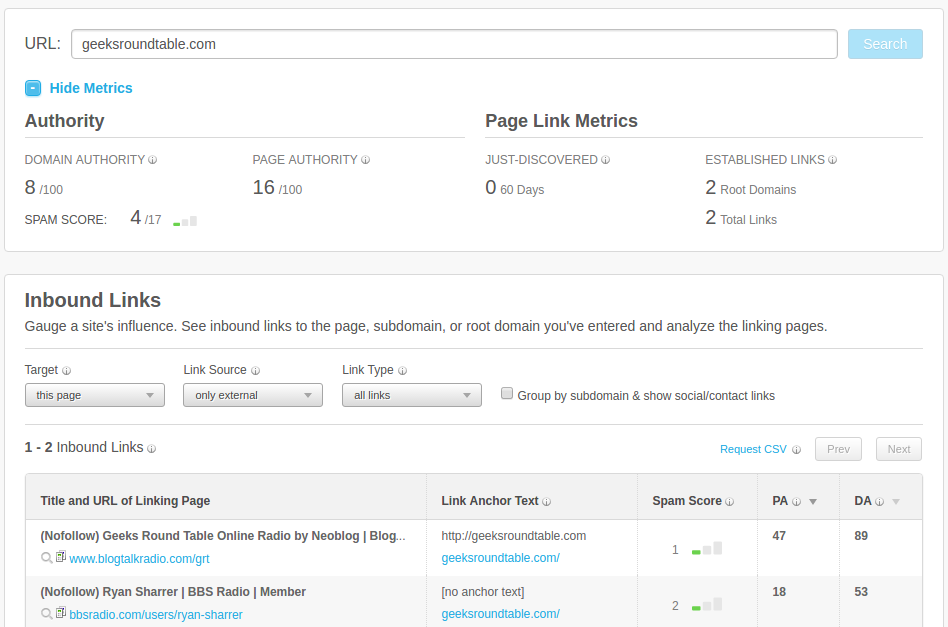Screen dimensions: 948x627
Task: Sort by DA column arrow
Action: tap(896, 502)
